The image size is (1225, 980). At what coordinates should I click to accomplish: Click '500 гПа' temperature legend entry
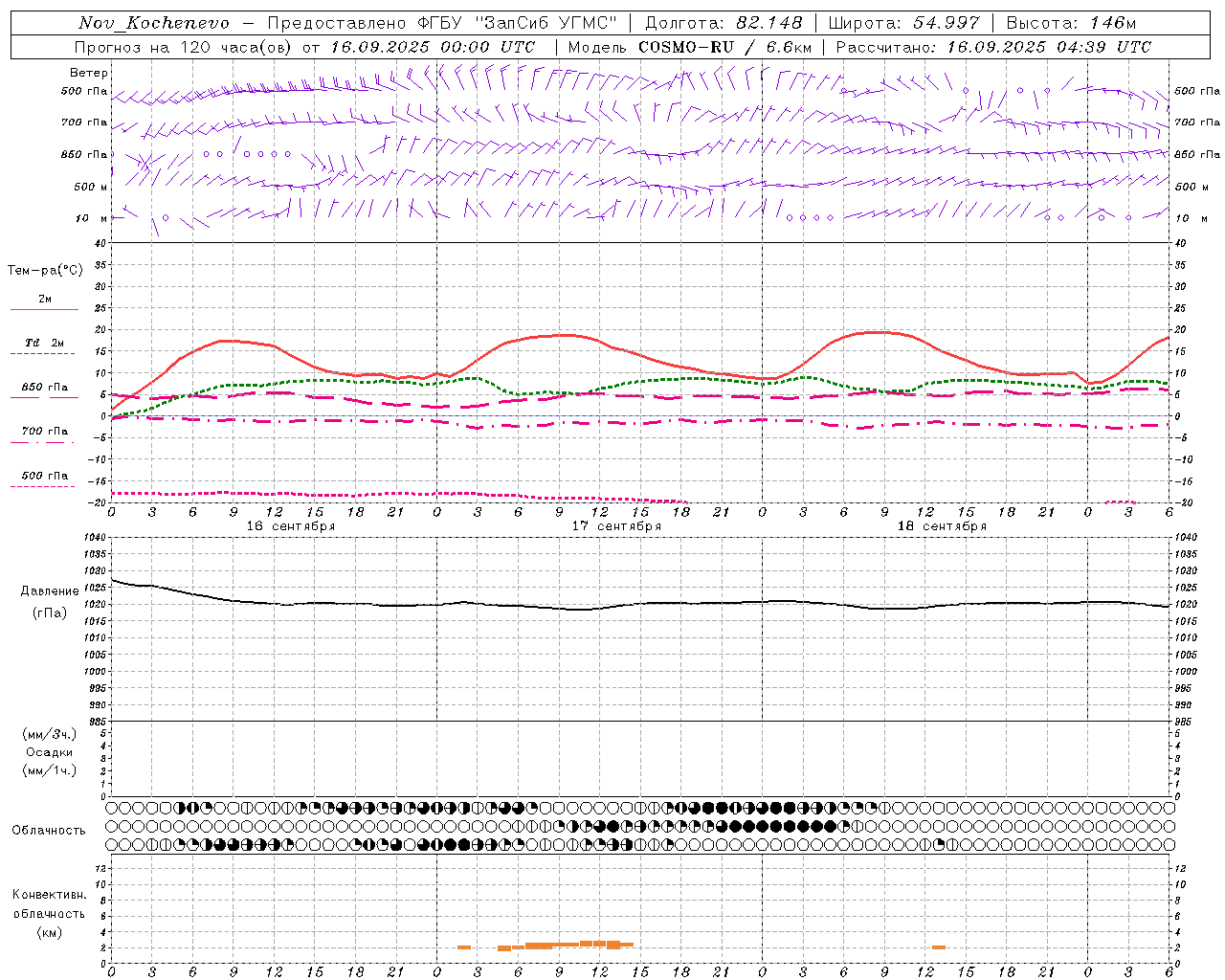(x=45, y=476)
